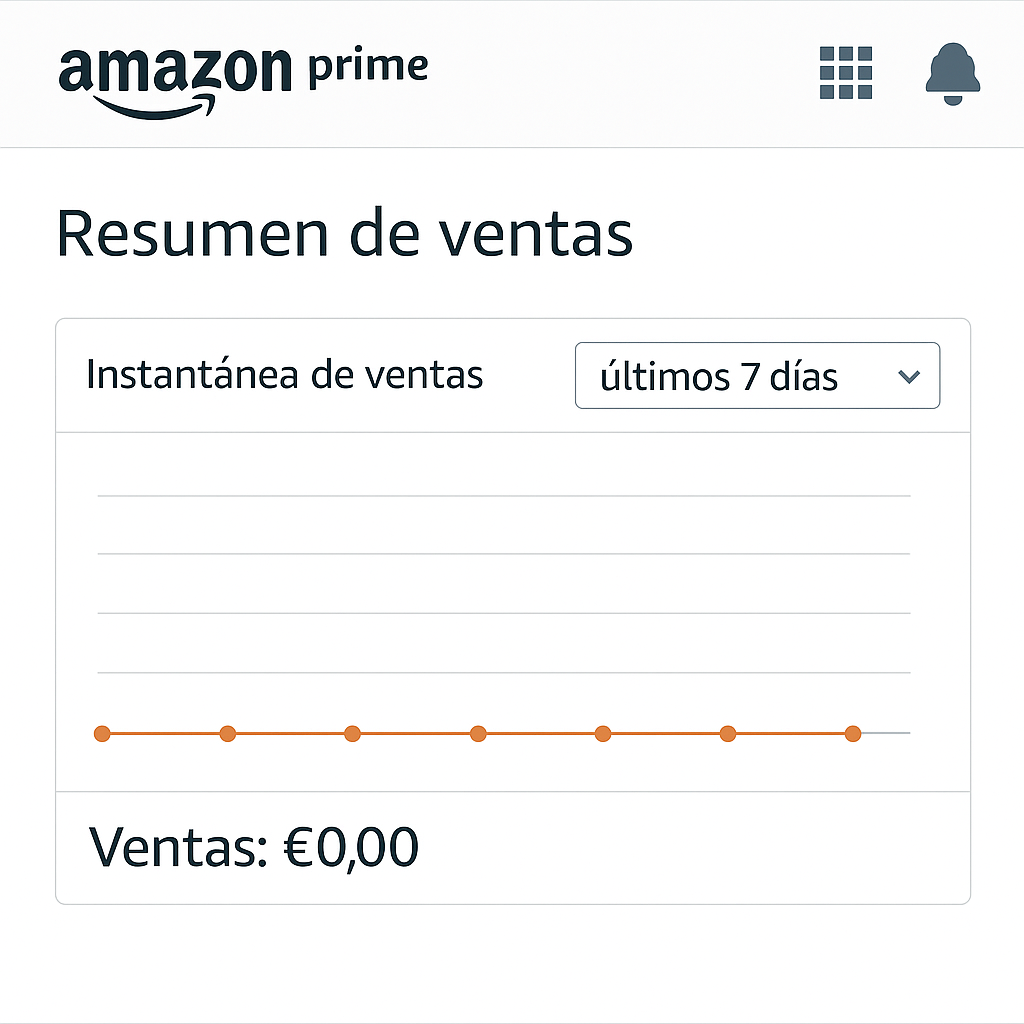Viewport: 1024px width, 1024px height.
Task: Click the €0,00 sales amount
Action: (351, 848)
